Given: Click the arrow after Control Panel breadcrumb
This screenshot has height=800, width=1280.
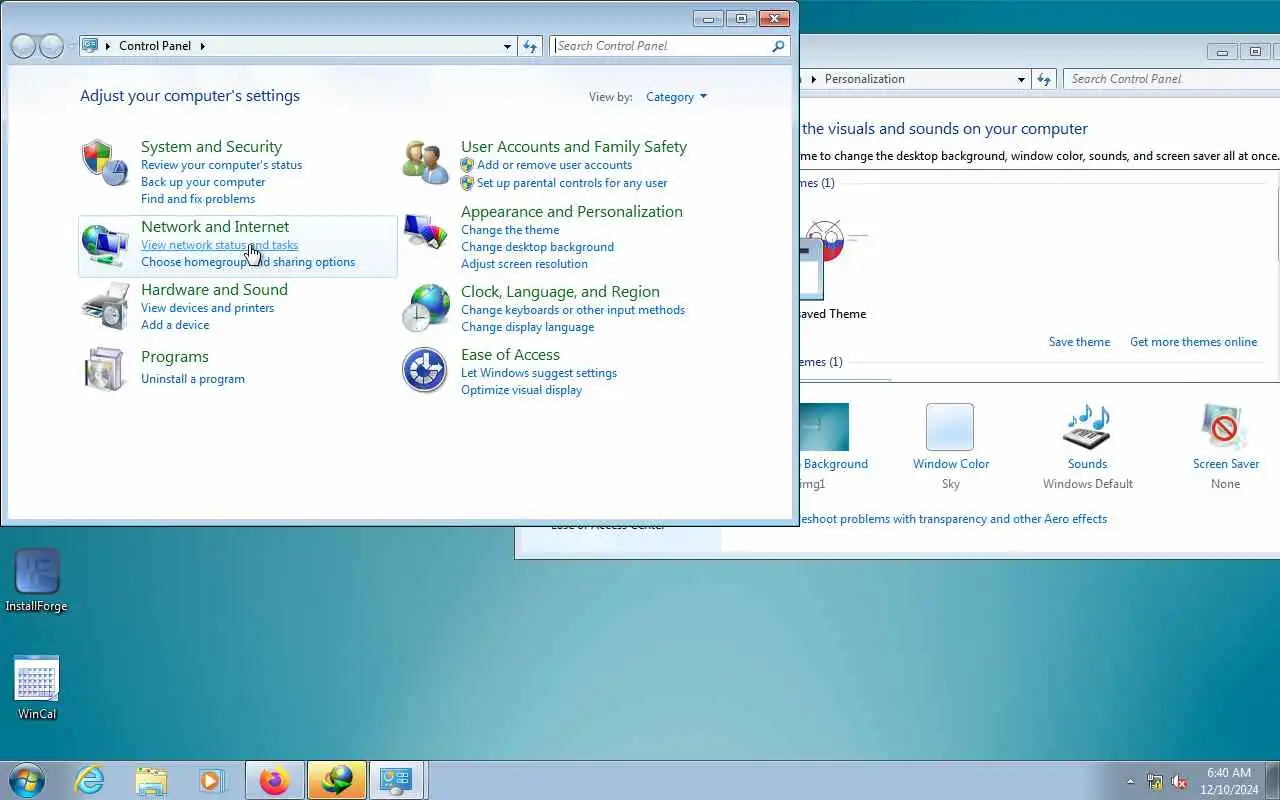Looking at the screenshot, I should [x=203, y=46].
